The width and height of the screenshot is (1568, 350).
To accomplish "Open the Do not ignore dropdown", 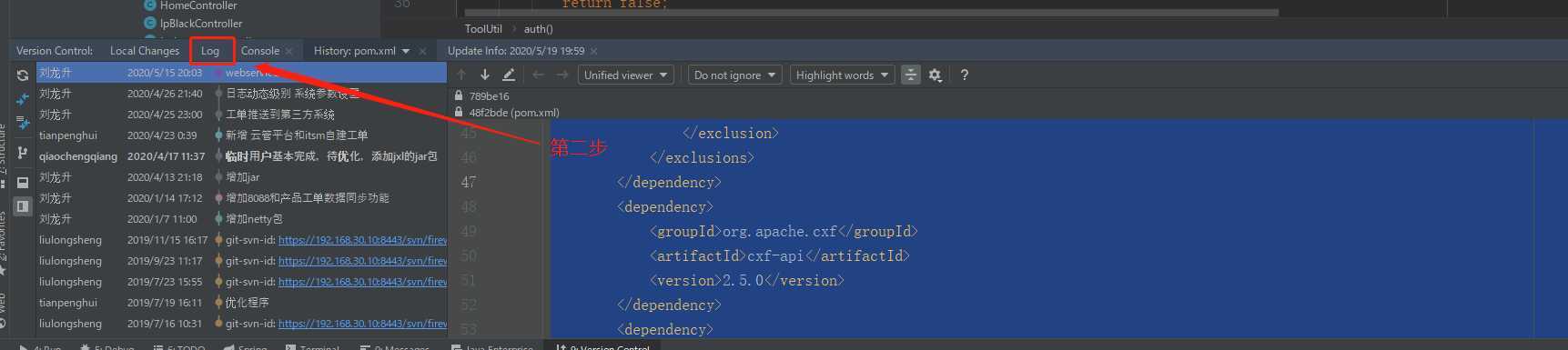I will [x=735, y=75].
